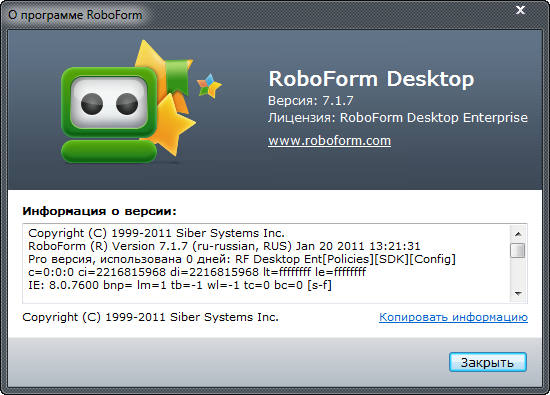Open the www.roboform.com link

(329, 141)
